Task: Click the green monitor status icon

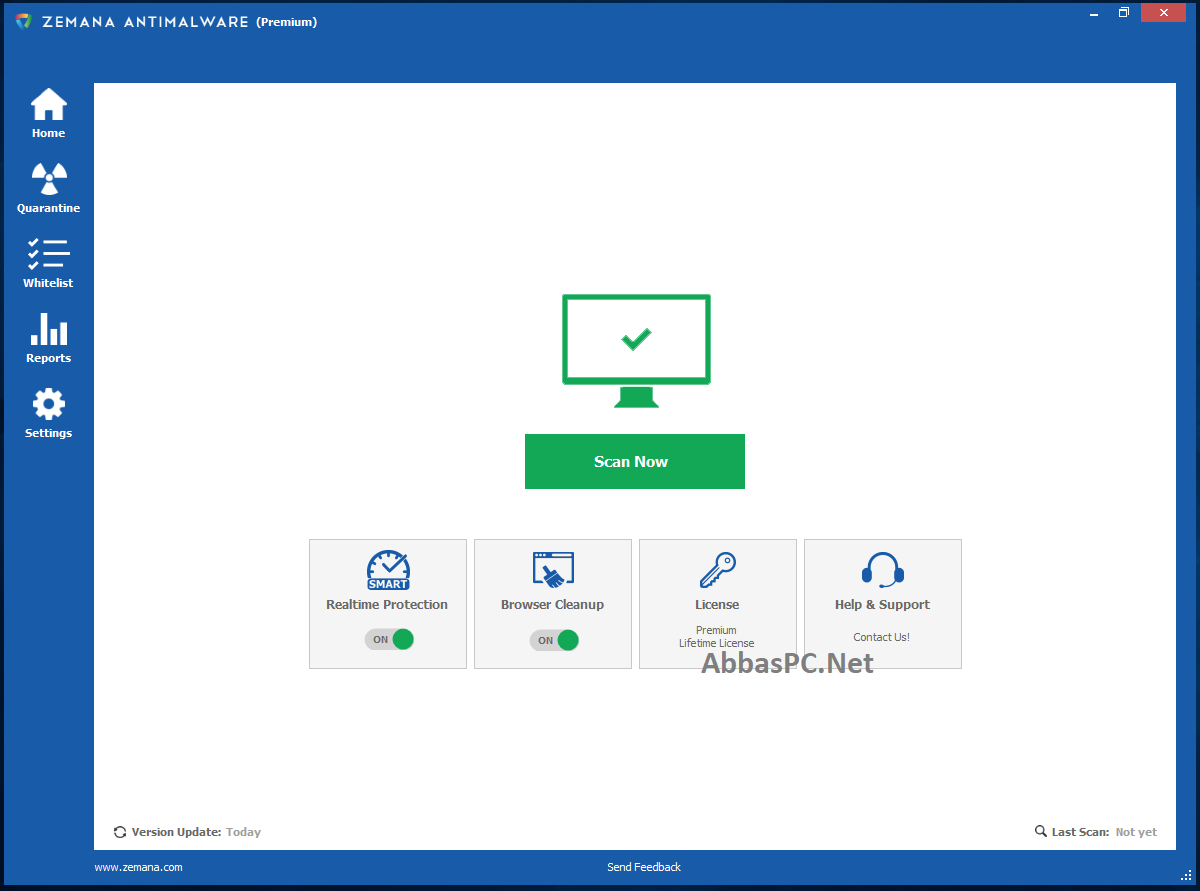Action: [636, 351]
